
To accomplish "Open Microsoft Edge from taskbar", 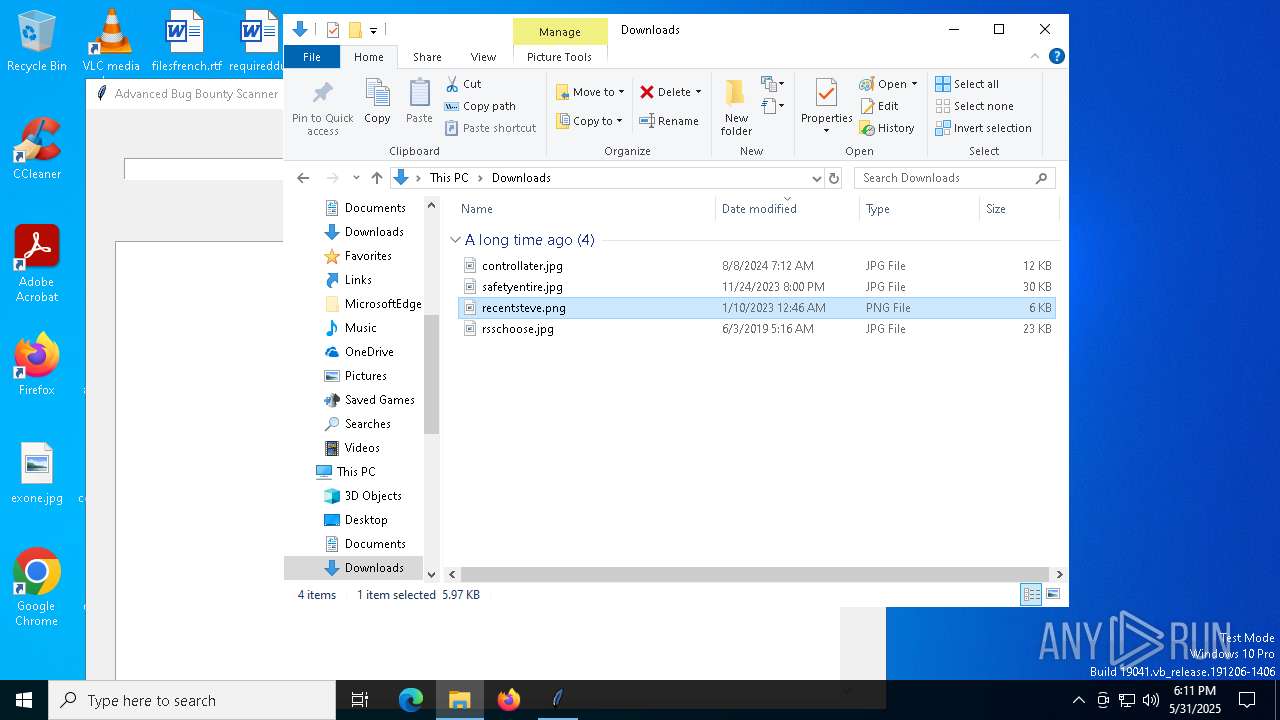I will pos(411,700).
